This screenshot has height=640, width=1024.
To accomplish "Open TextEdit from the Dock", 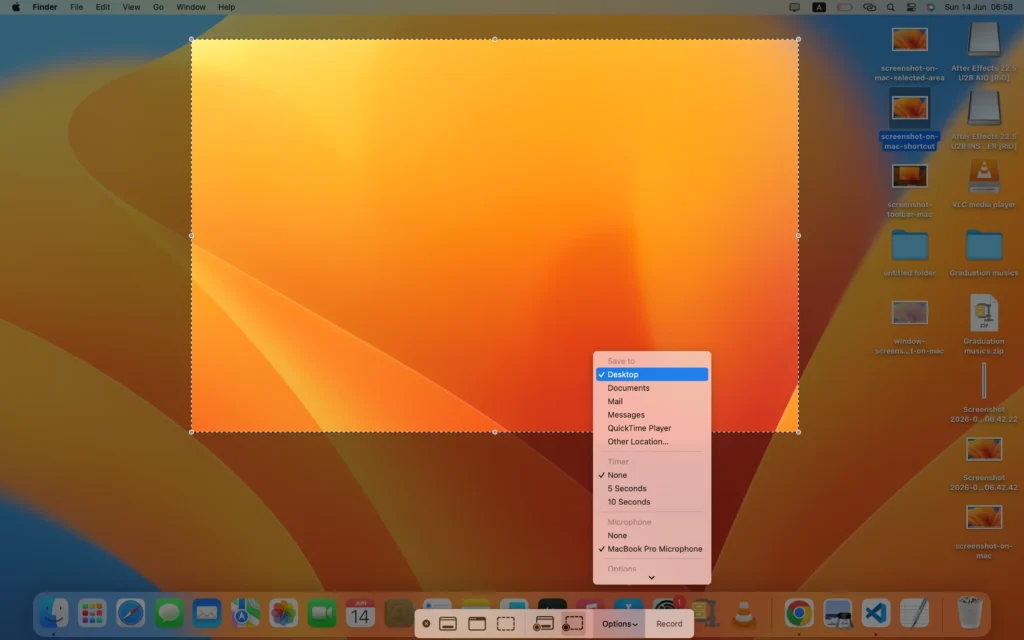I will [914, 614].
